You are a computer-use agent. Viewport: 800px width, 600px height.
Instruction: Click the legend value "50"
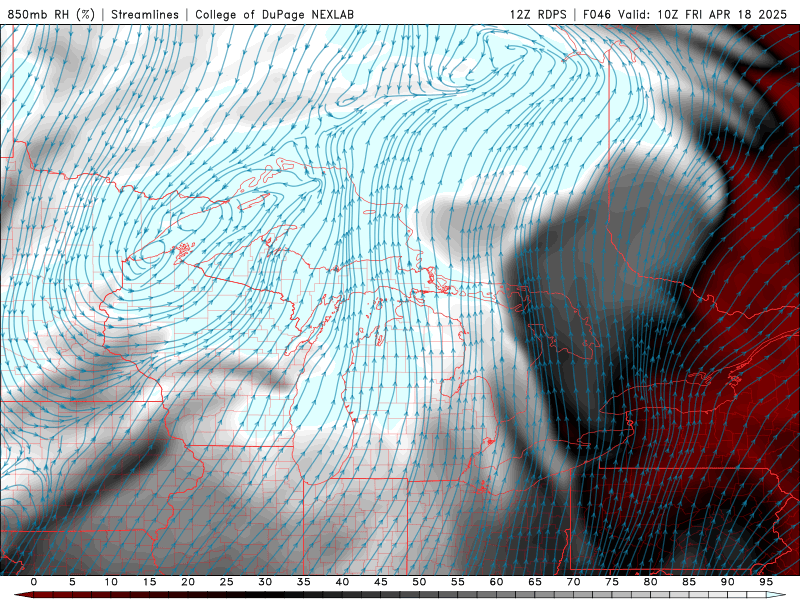419,582
